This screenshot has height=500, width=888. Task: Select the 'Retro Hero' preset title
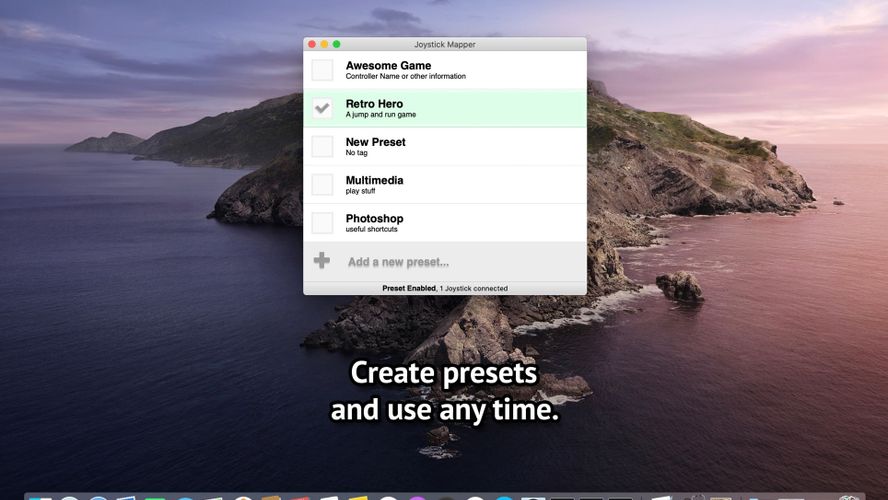click(374, 104)
